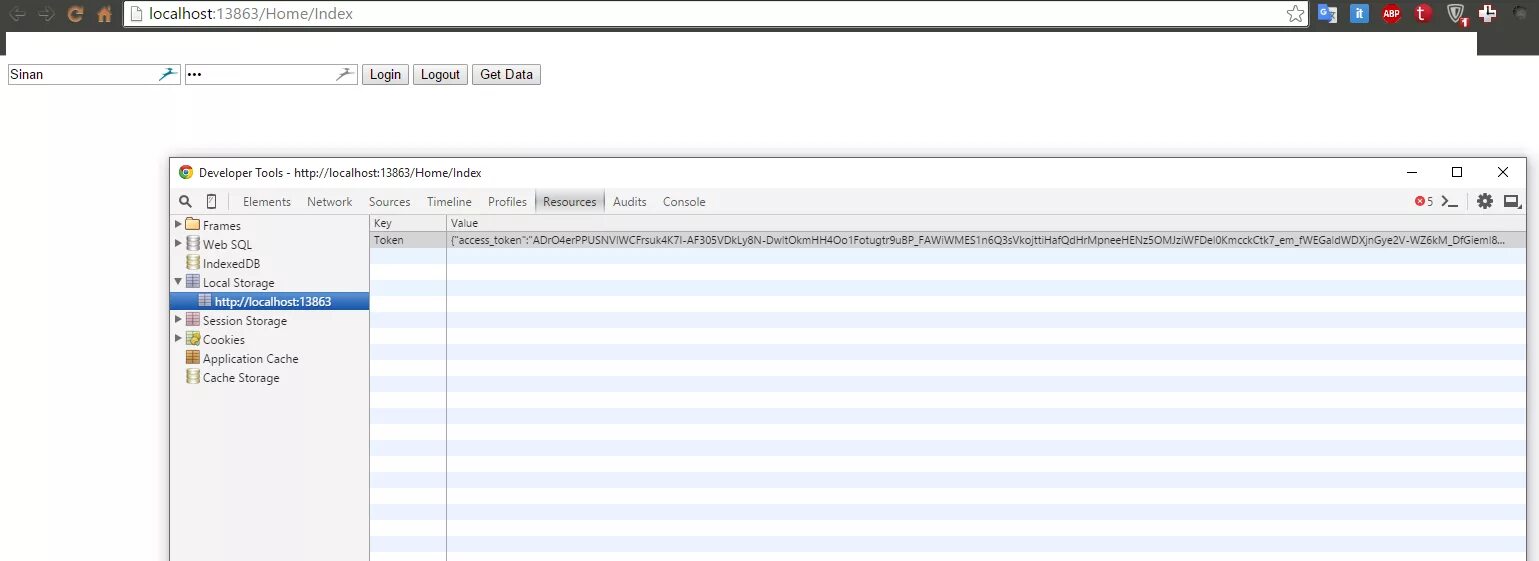Click the Value column header
This screenshot has width=1539, height=561.
coord(986,223)
